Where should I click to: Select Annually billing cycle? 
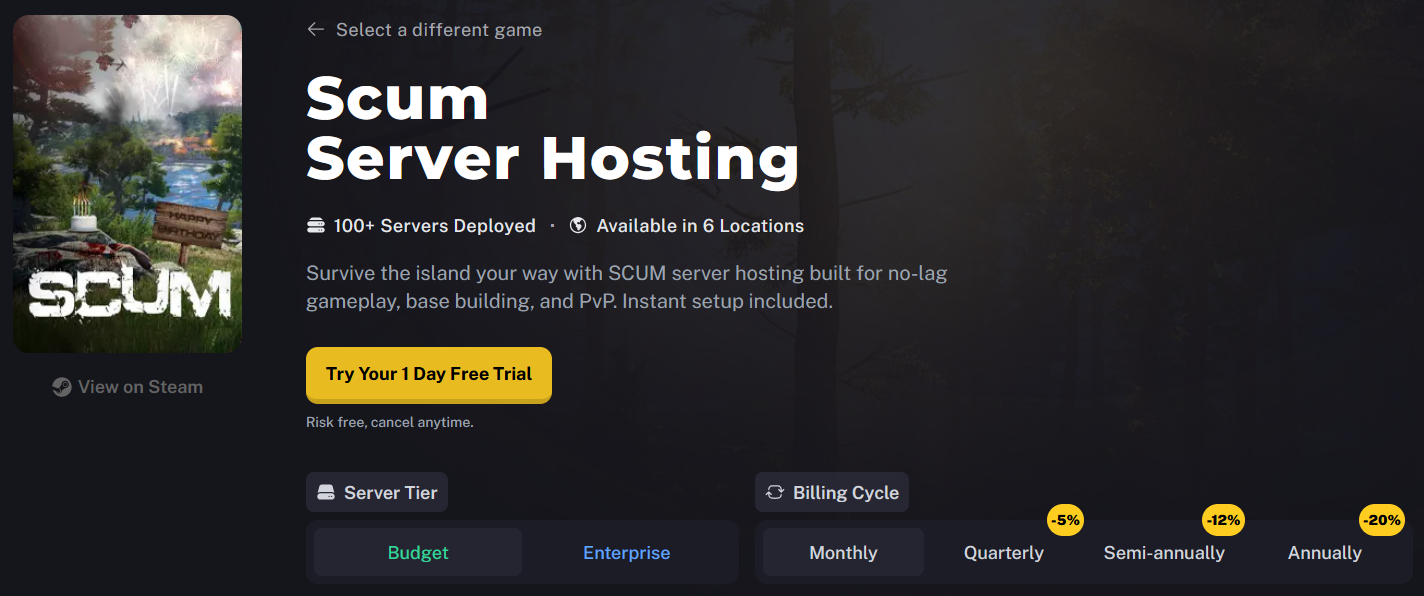pos(1325,553)
